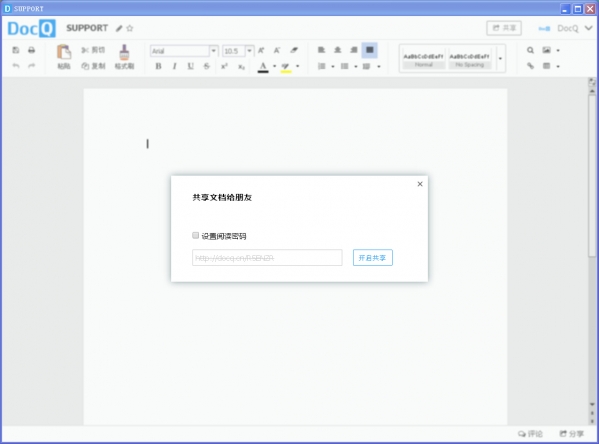Apply the yellow highlight color
The width and height of the screenshot is (599, 444).
286,67
